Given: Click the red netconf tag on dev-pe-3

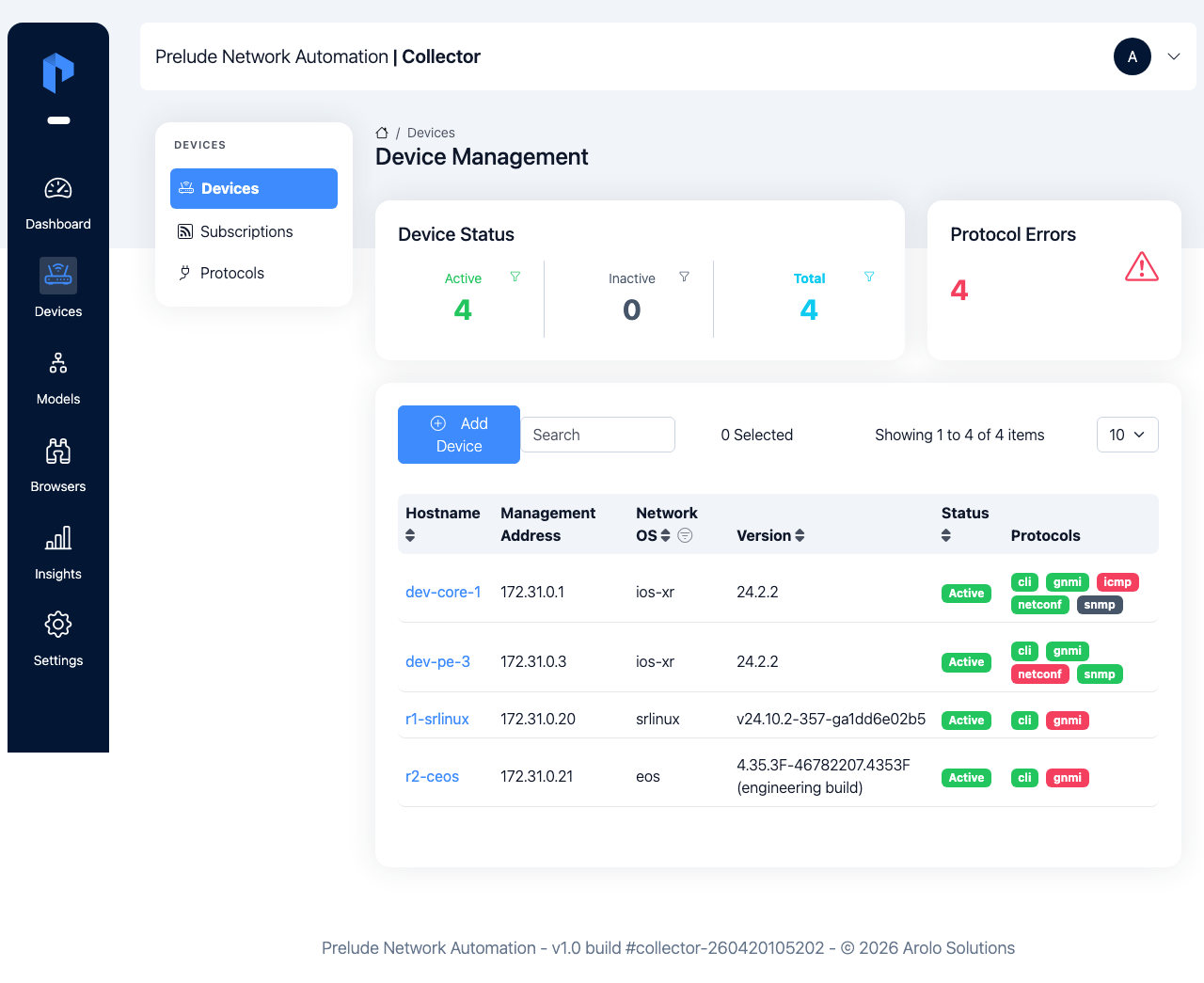Looking at the screenshot, I should click(x=1039, y=674).
